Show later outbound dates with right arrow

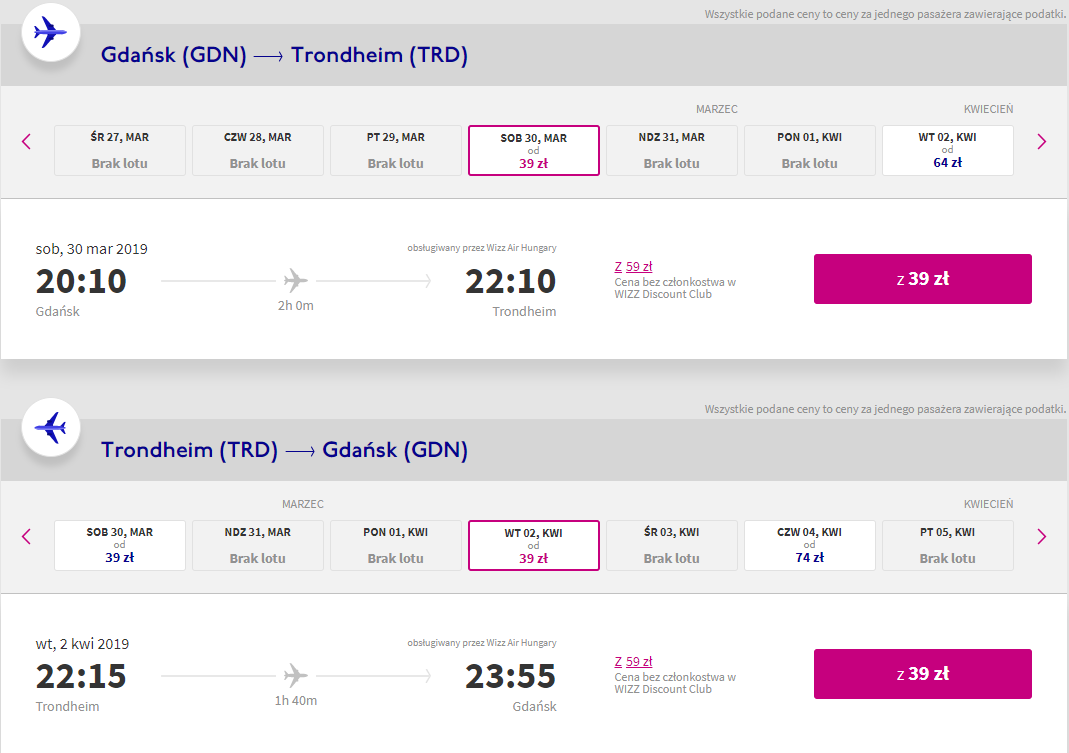[1041, 142]
